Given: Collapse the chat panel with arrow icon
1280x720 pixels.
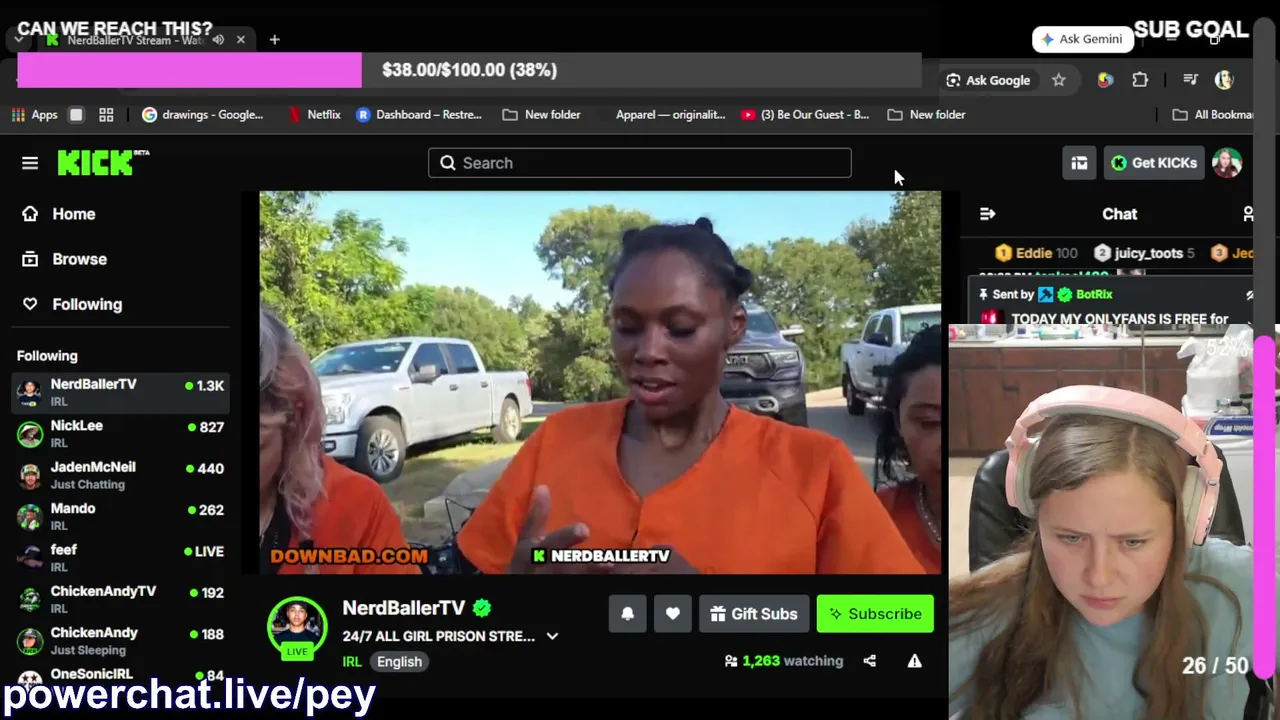Looking at the screenshot, I should point(987,214).
